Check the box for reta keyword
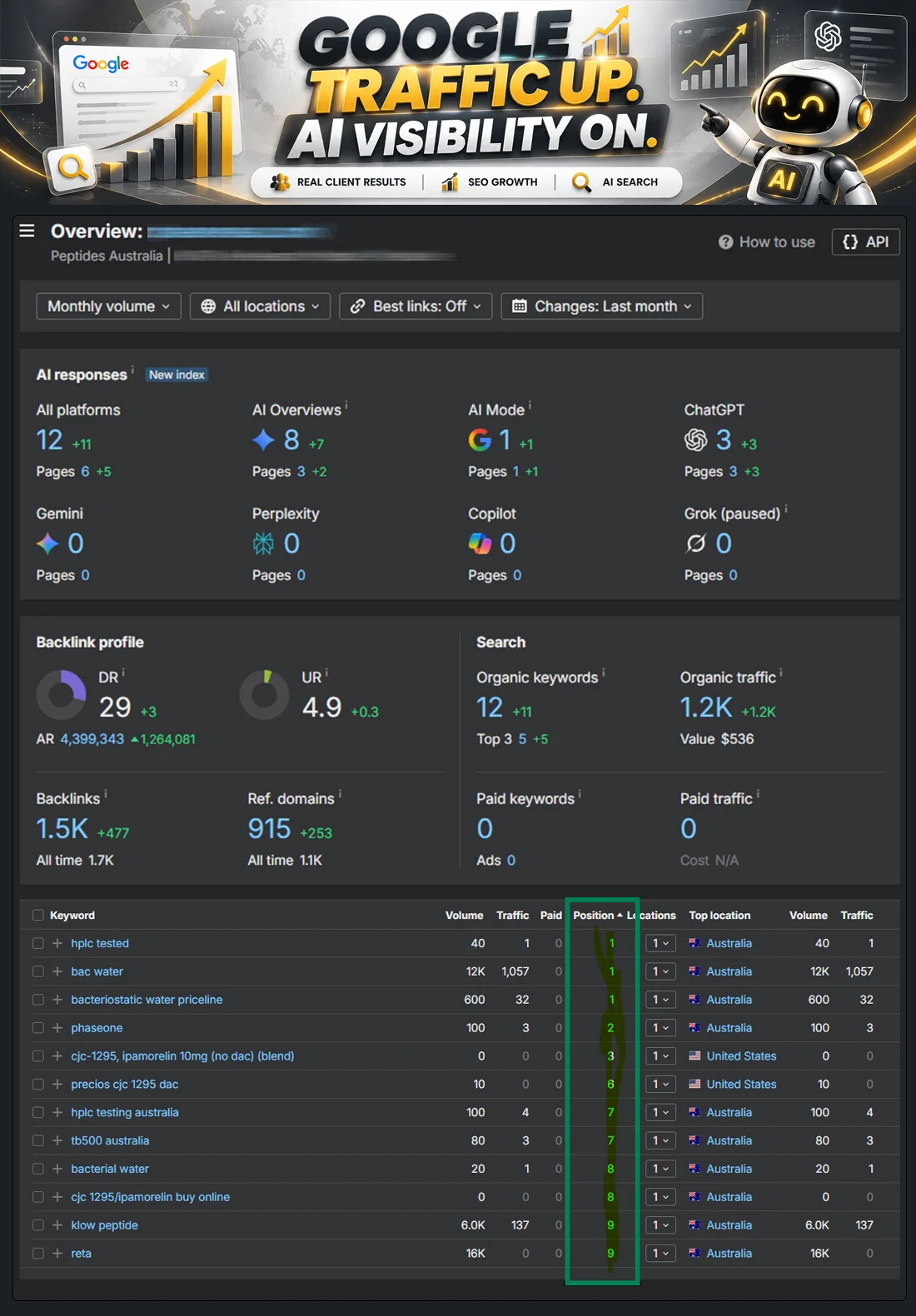The width and height of the screenshot is (916, 1316). coord(37,1254)
